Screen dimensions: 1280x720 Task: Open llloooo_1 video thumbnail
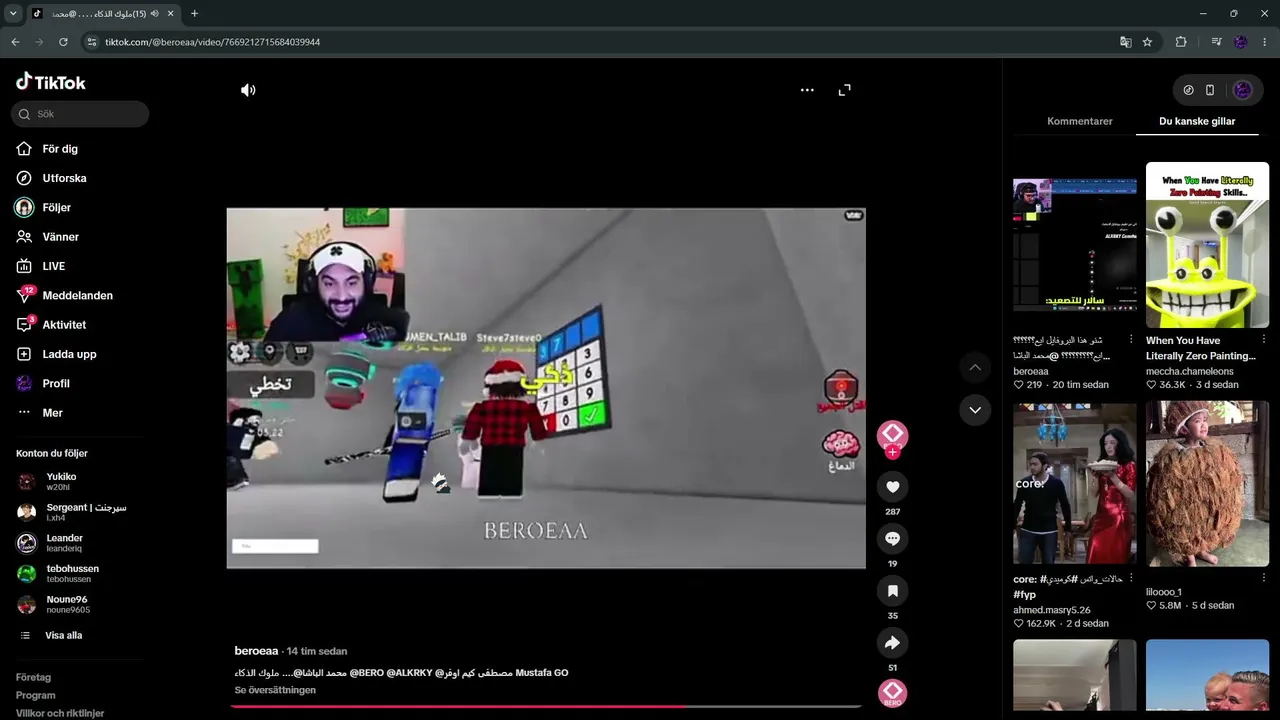1207,483
